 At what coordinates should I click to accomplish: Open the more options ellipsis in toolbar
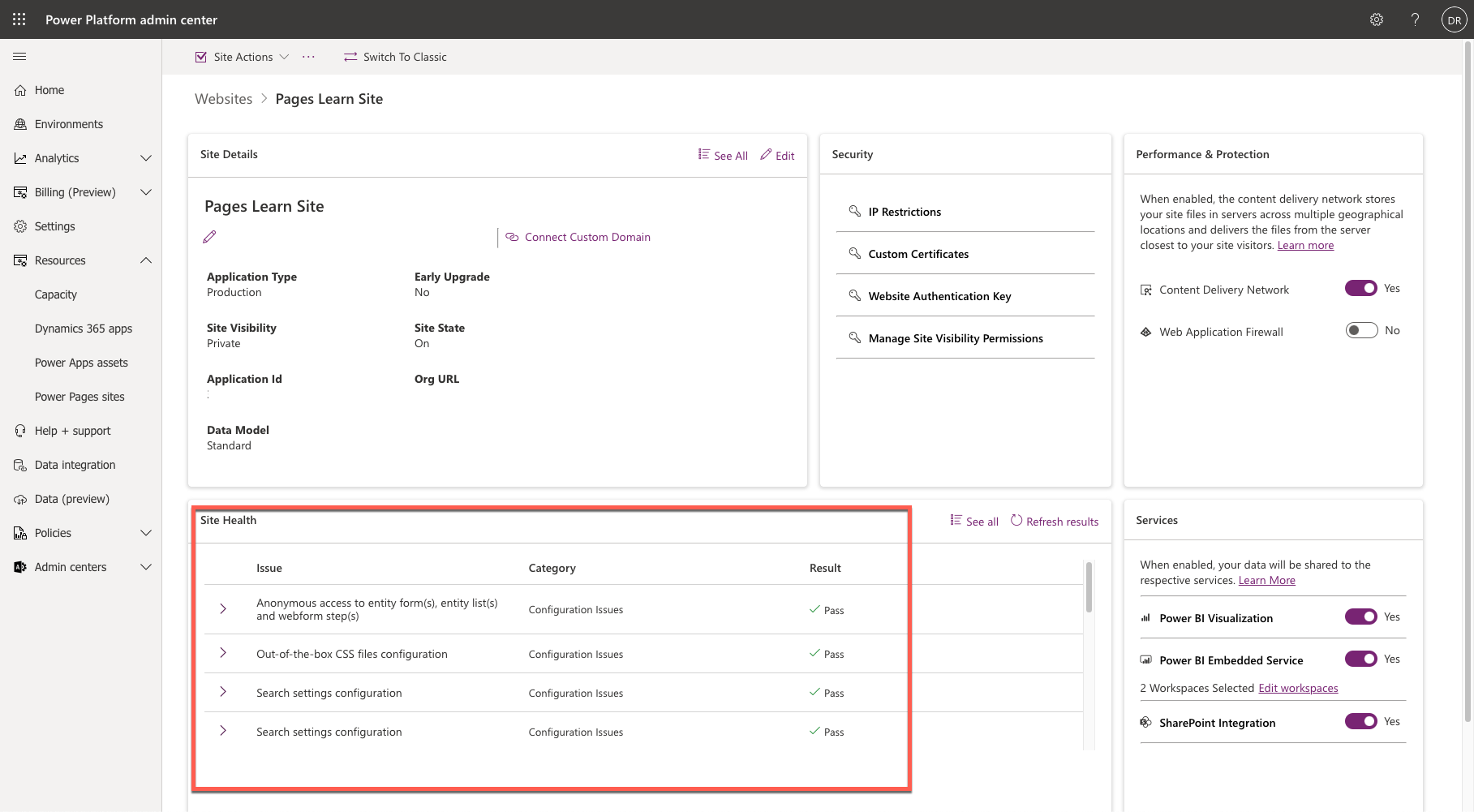pos(308,57)
